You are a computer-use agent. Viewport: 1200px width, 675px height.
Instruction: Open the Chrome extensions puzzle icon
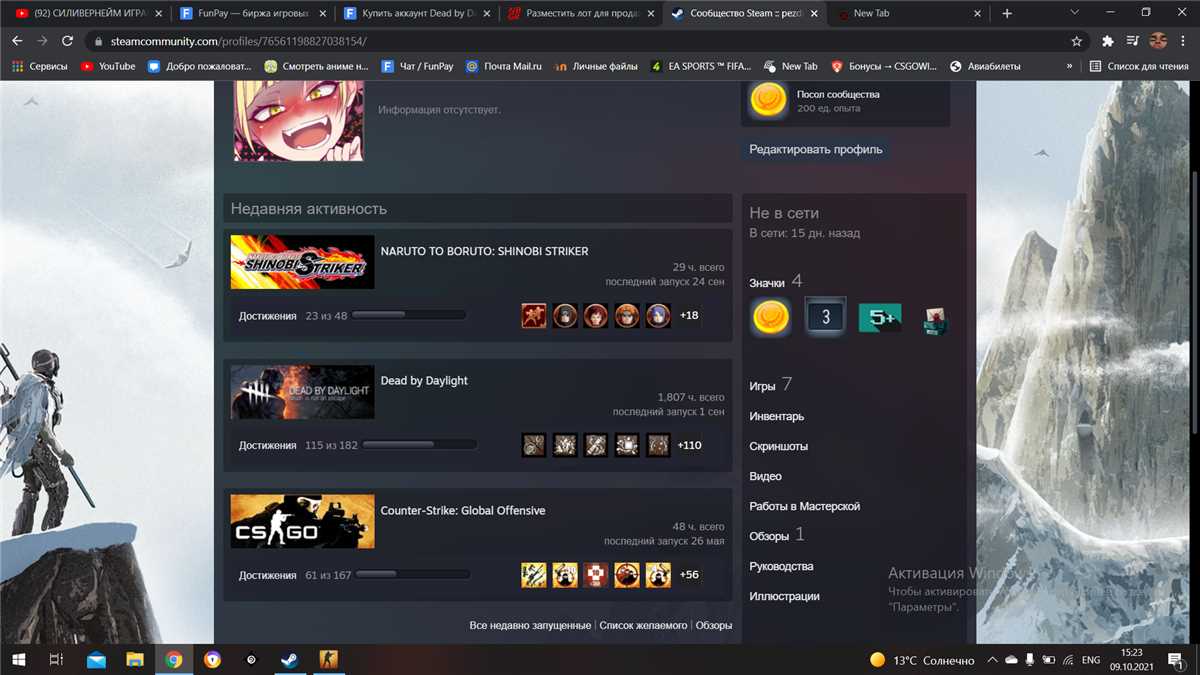[1107, 41]
